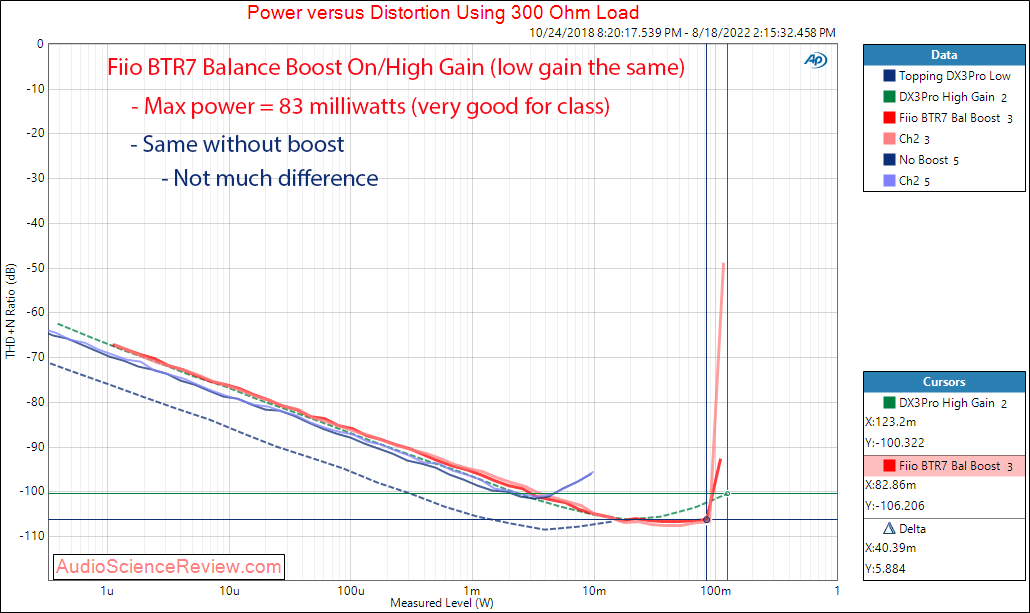
Task: Click the Data panel header
Action: tap(944, 55)
